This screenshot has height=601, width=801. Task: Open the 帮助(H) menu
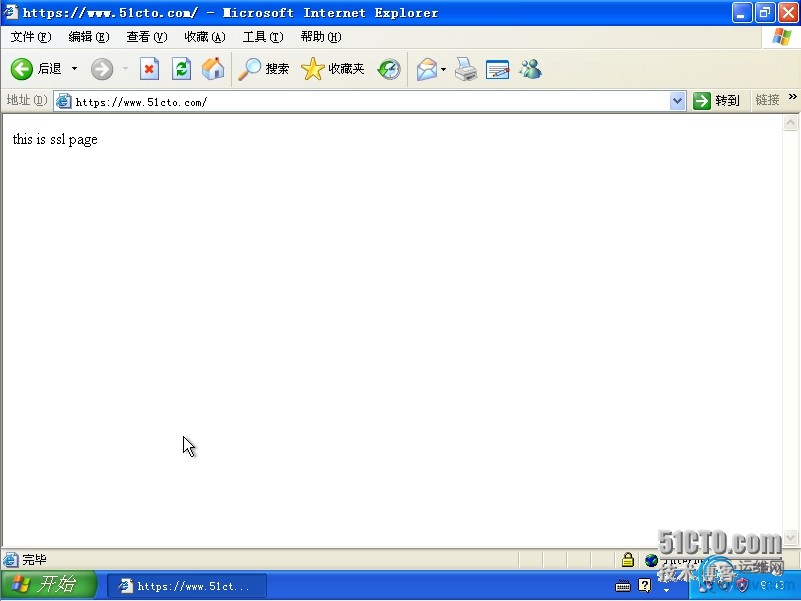pos(321,37)
